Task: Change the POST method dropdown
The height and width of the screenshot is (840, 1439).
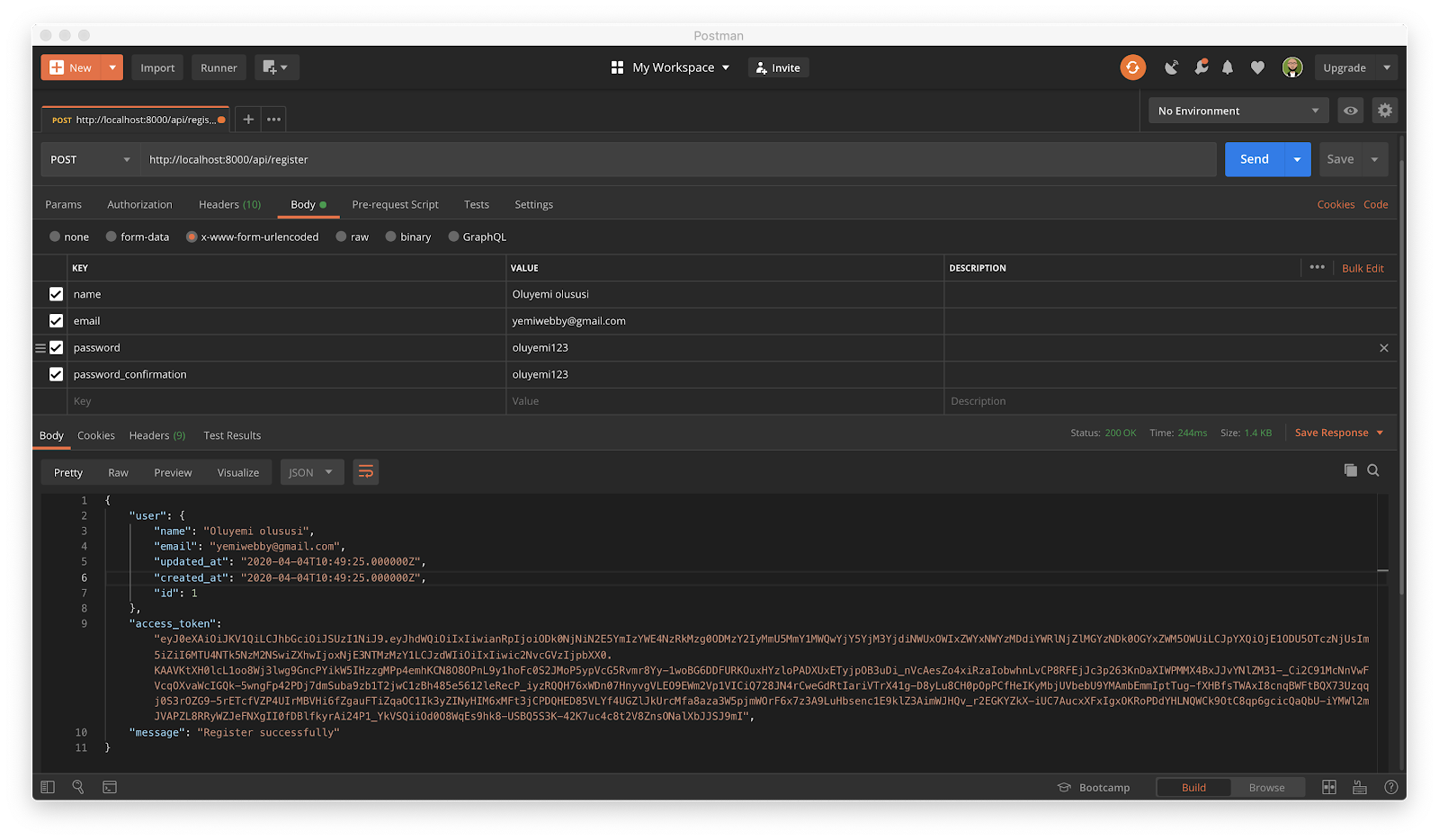Action: [91, 159]
